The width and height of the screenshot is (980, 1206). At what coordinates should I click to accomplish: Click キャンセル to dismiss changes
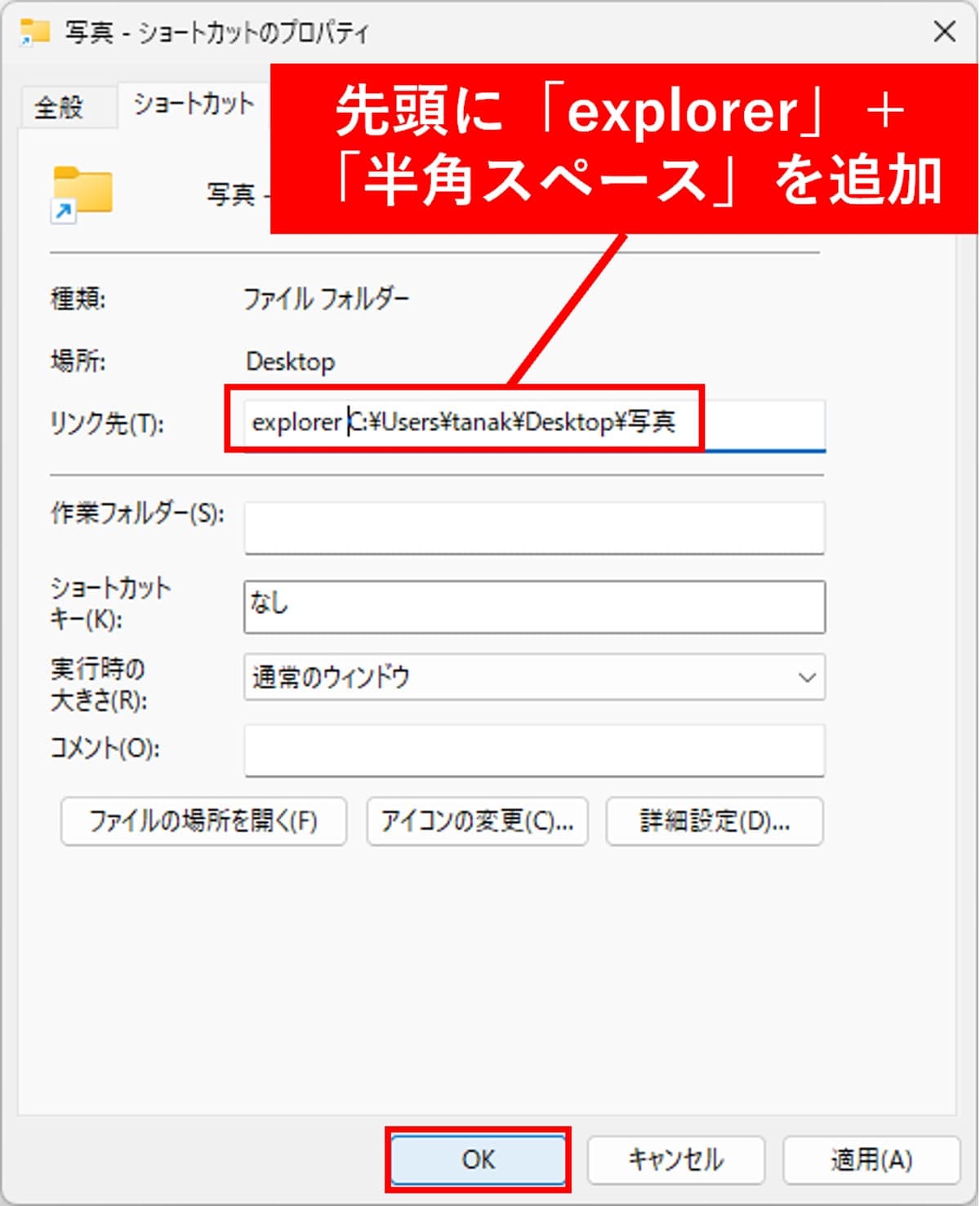[674, 1159]
